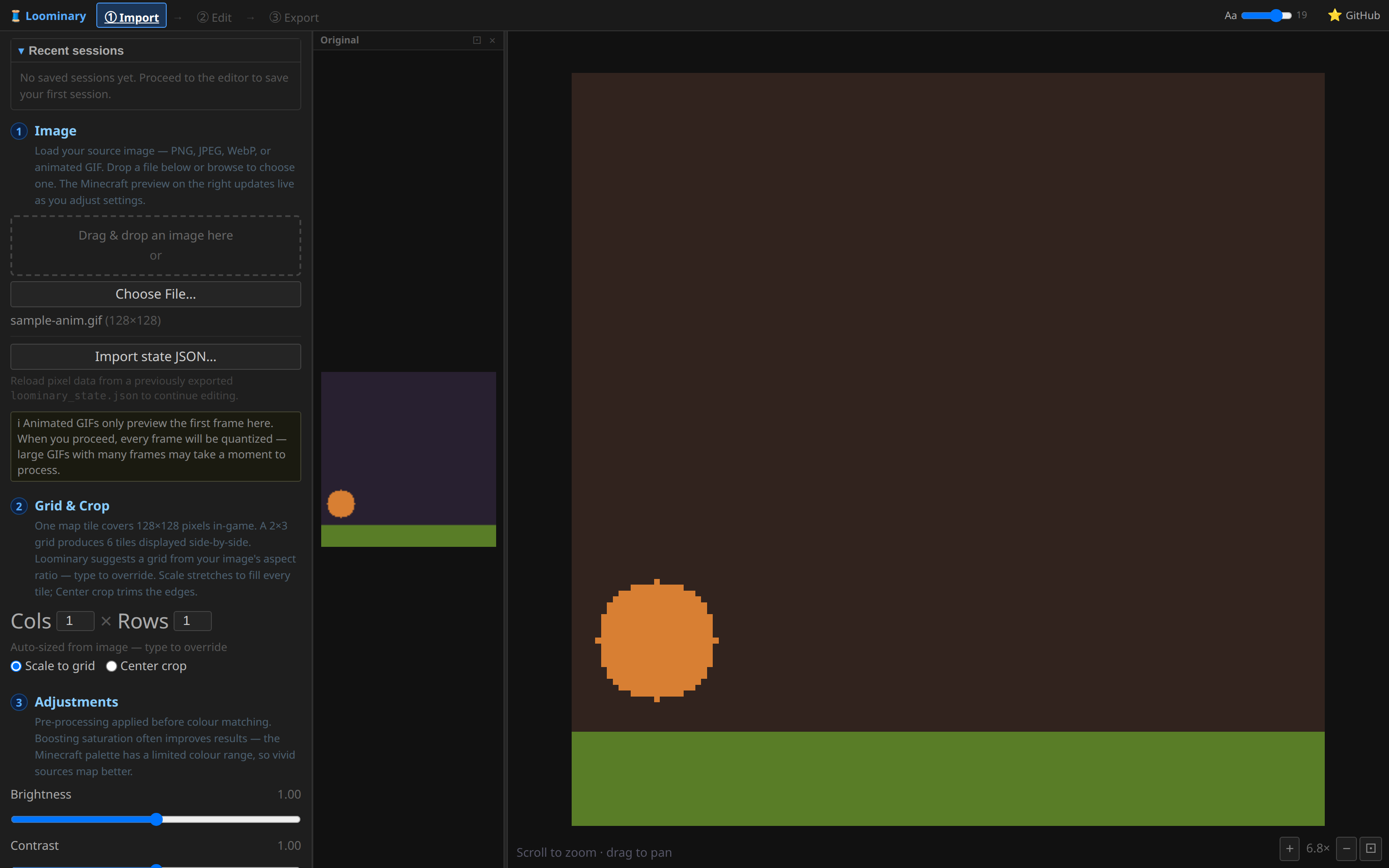Adjust the Brightness slider
This screenshot has width=1389, height=868.
click(x=155, y=819)
